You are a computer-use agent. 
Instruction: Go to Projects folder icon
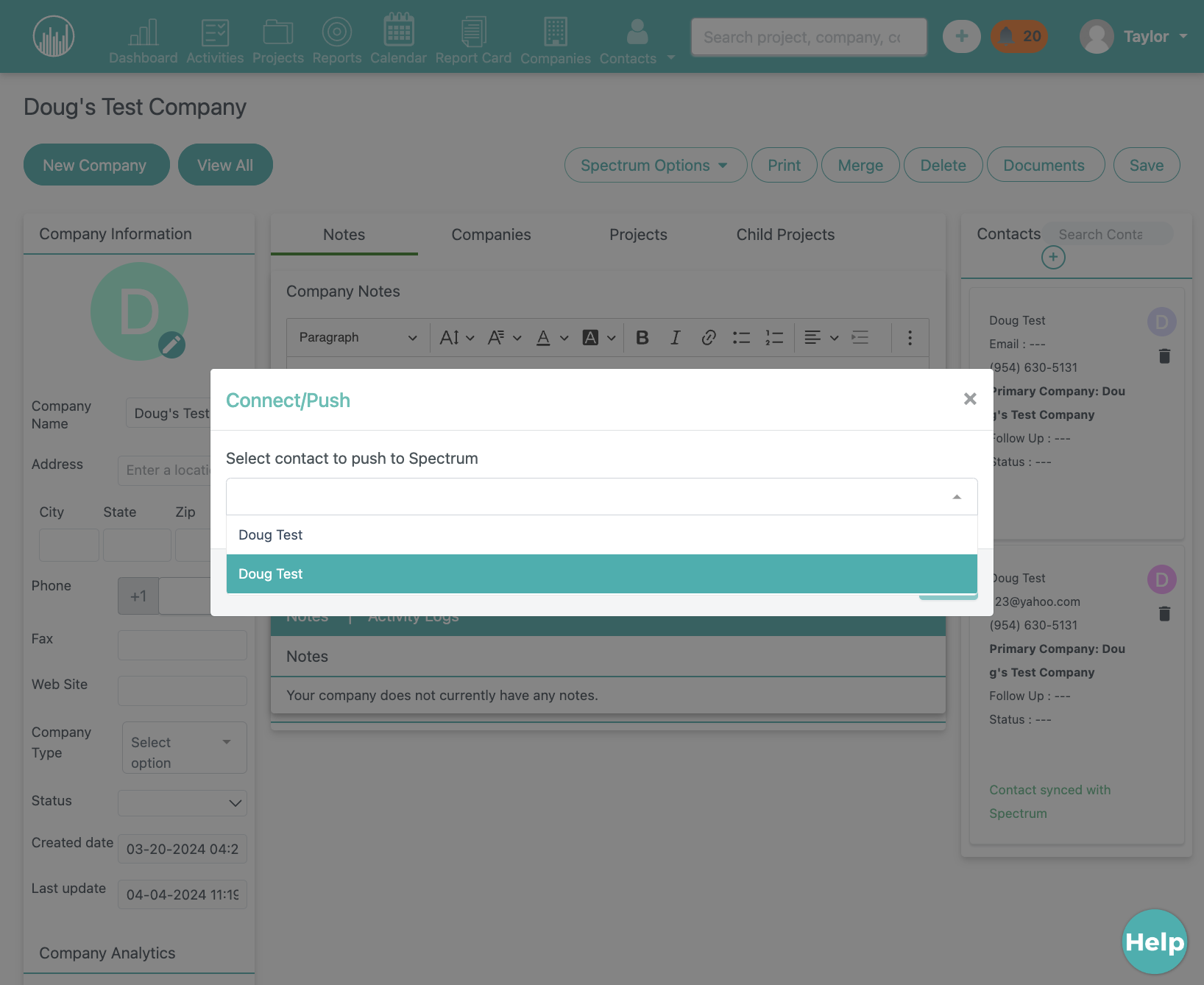[x=278, y=33]
